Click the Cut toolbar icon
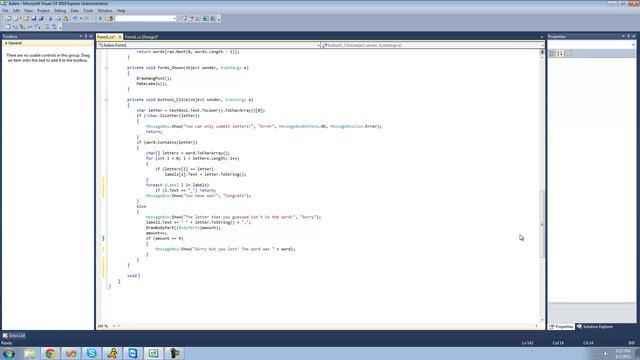 point(51,18)
